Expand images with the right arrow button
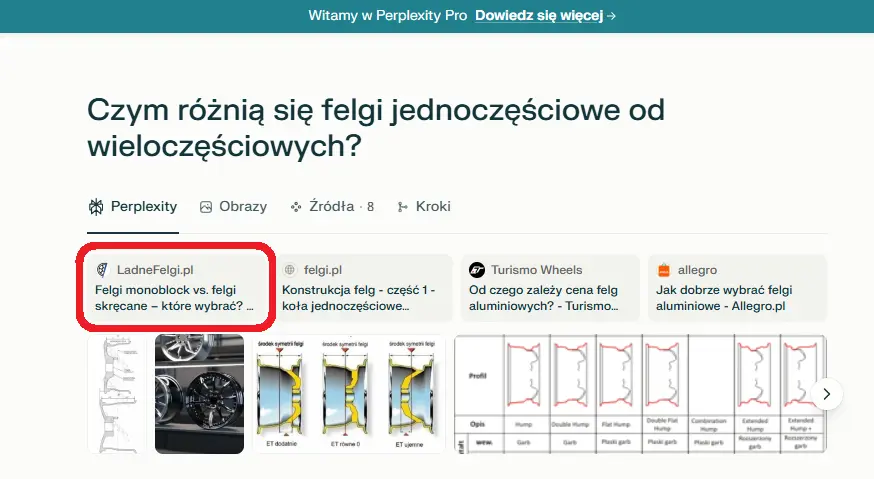 click(826, 394)
